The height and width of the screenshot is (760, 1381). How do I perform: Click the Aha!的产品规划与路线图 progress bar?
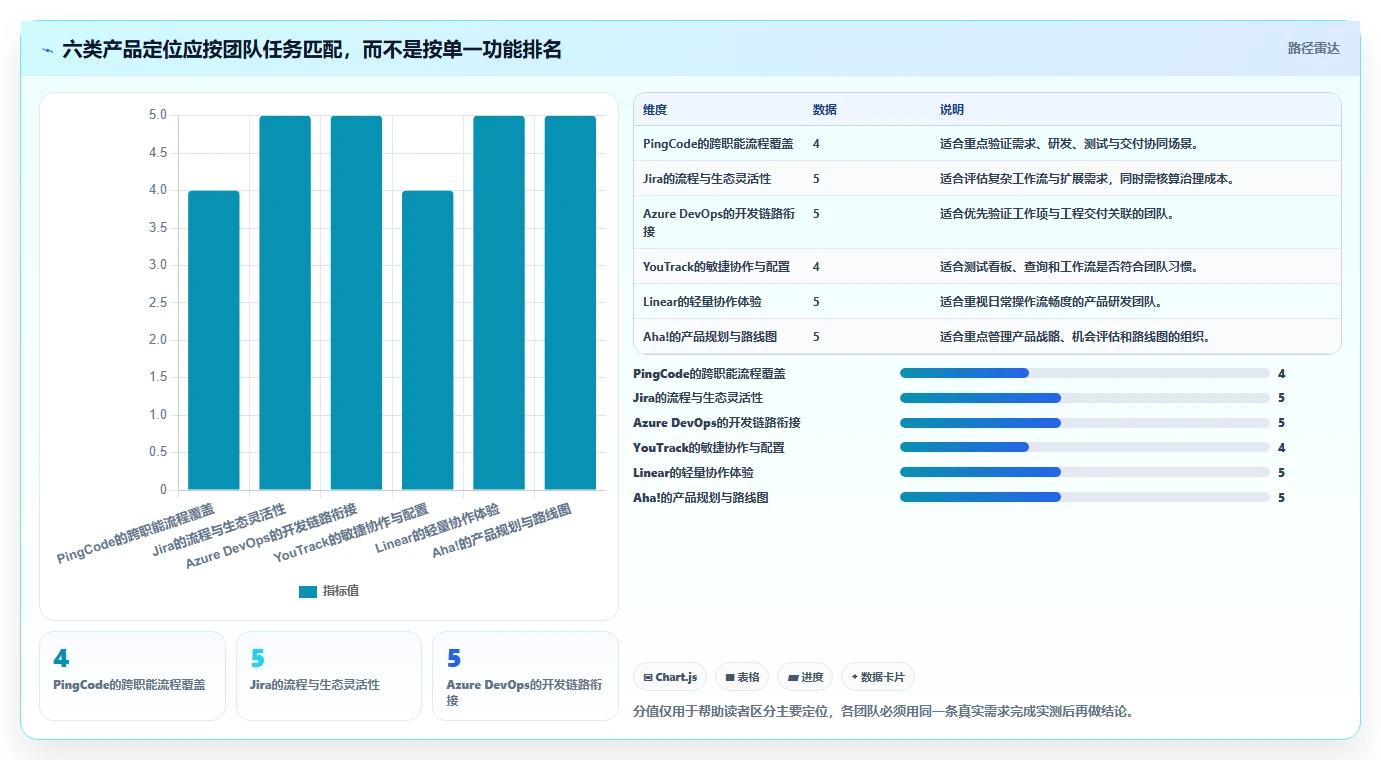1085,497
